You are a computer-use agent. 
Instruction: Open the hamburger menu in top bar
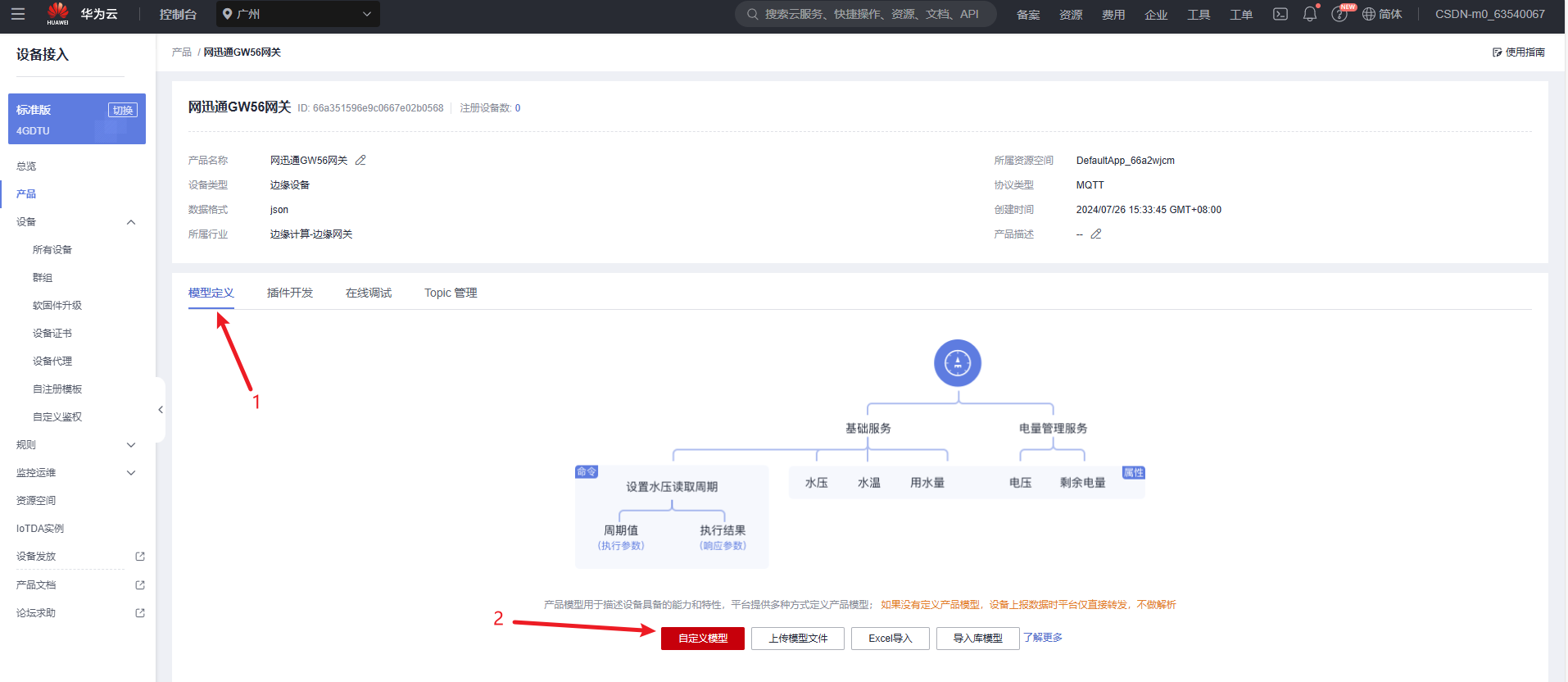tap(18, 14)
